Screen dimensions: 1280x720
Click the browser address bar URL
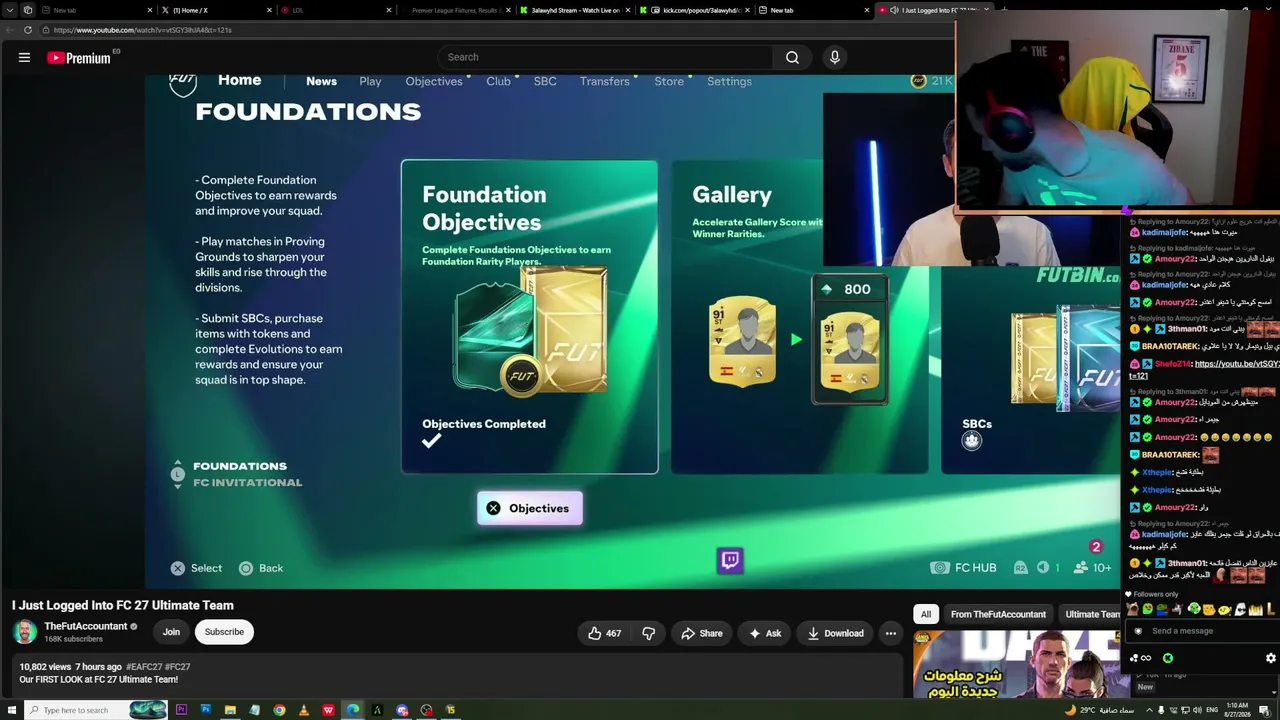[143, 30]
